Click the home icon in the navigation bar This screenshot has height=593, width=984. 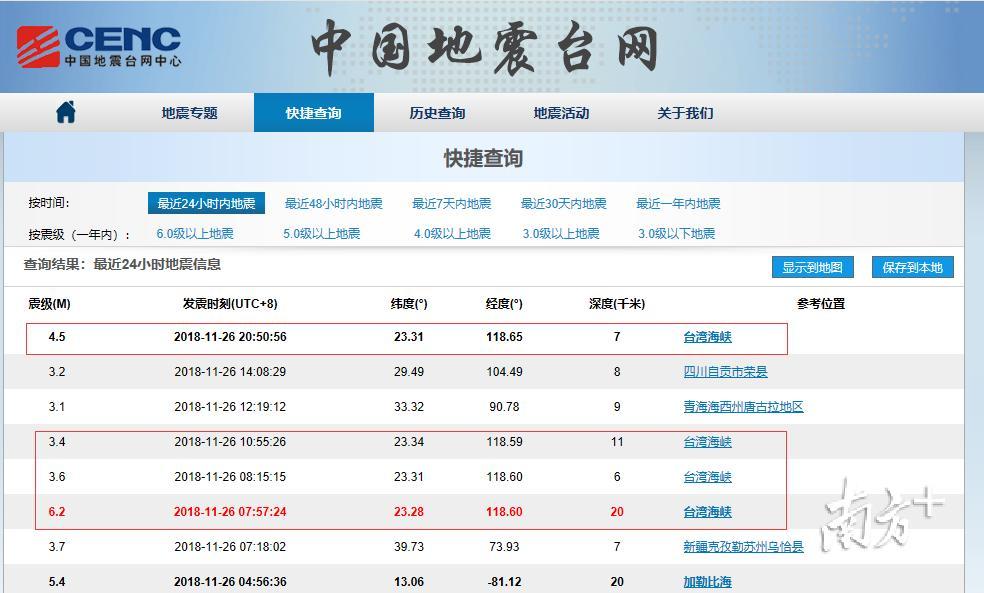pyautogui.click(x=66, y=112)
